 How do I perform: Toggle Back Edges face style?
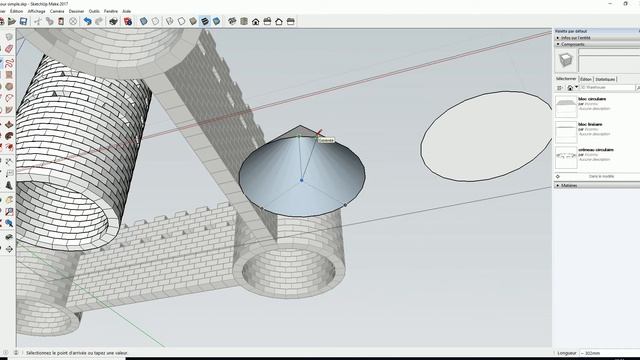(155, 21)
